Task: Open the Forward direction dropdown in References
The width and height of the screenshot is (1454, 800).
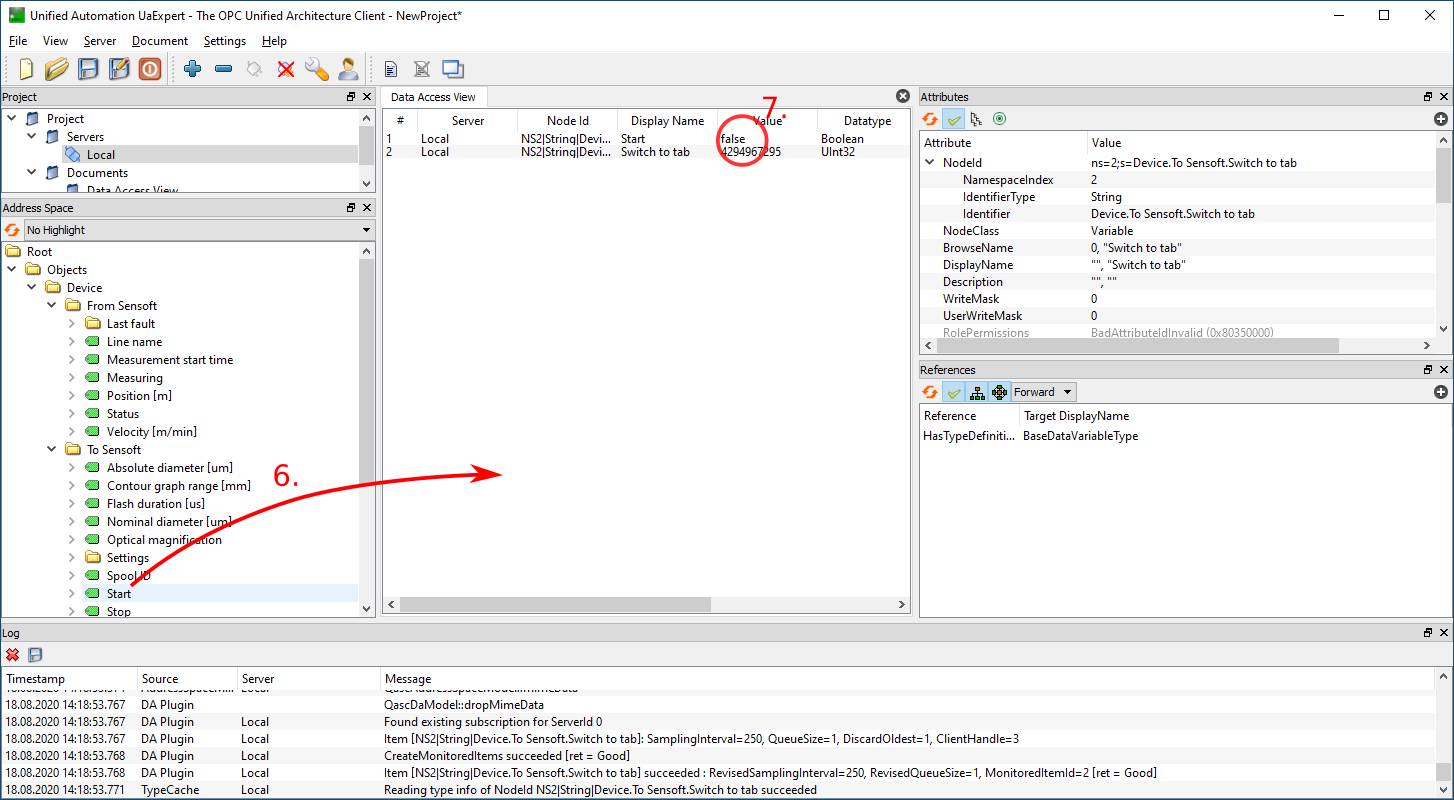Action: [x=1043, y=392]
